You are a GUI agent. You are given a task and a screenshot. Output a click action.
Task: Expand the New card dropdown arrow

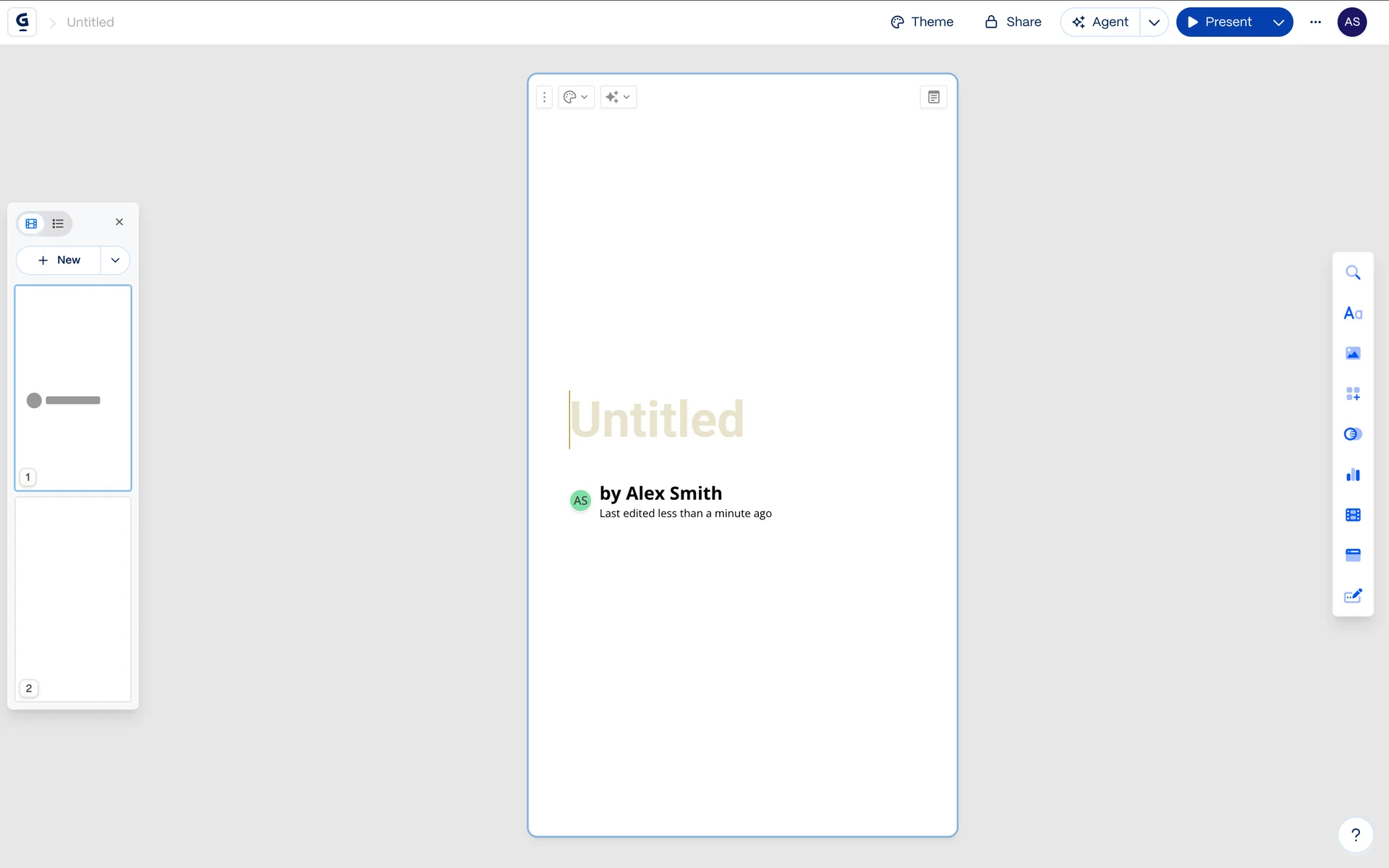coord(115,260)
